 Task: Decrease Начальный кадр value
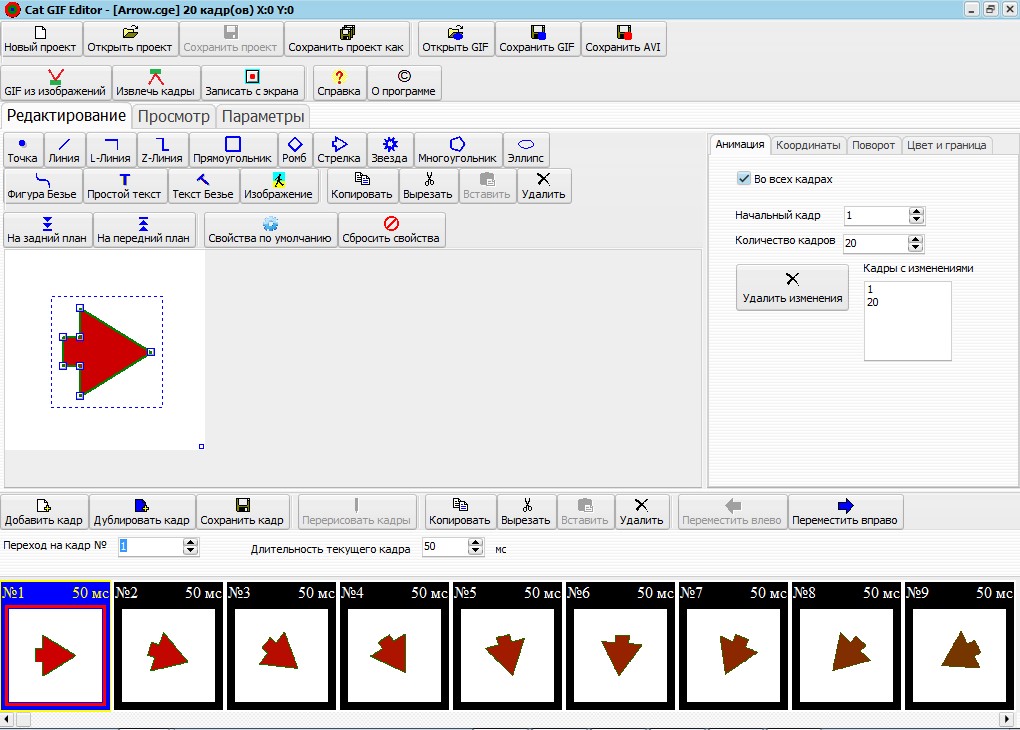916,219
